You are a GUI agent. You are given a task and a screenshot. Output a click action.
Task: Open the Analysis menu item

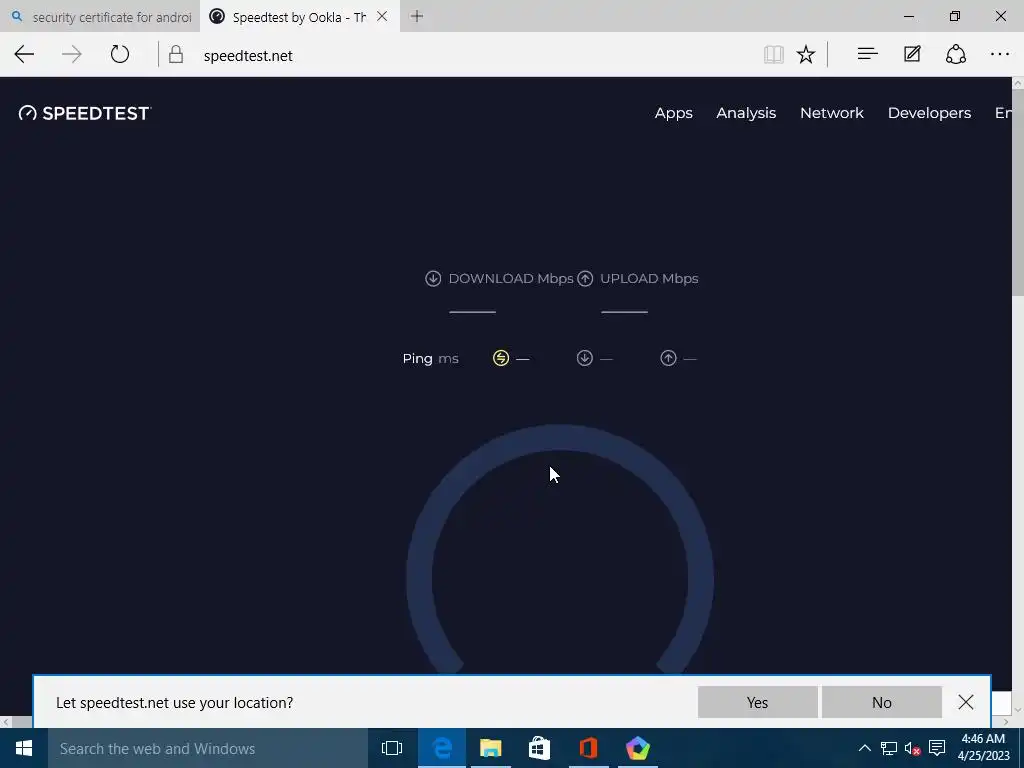click(x=746, y=113)
